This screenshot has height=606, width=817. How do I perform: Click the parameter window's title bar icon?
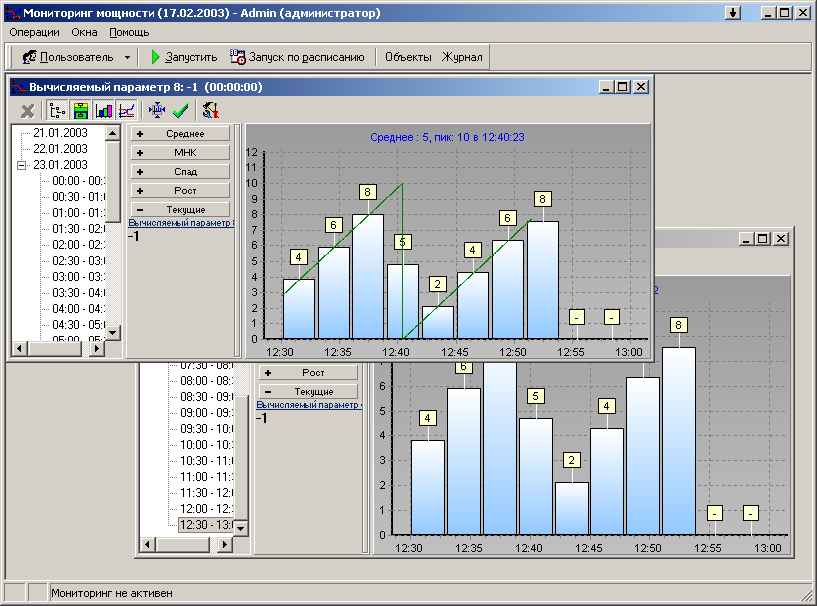click(x=19, y=87)
